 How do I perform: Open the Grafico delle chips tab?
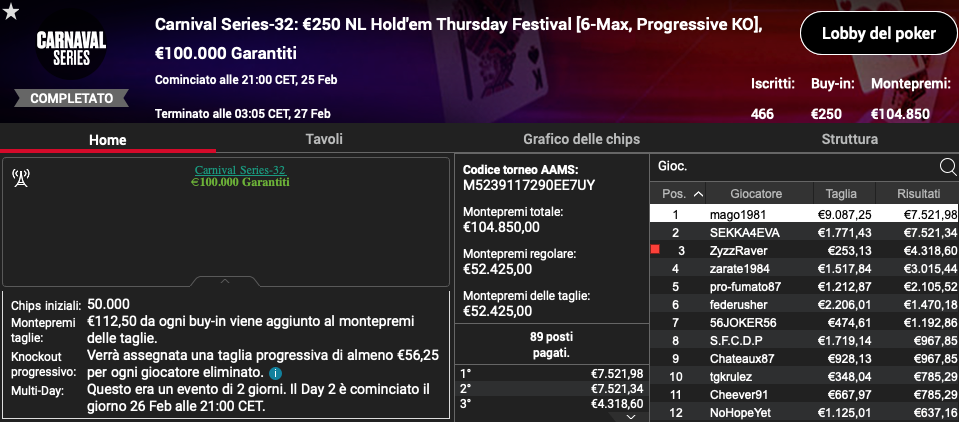coord(581,139)
